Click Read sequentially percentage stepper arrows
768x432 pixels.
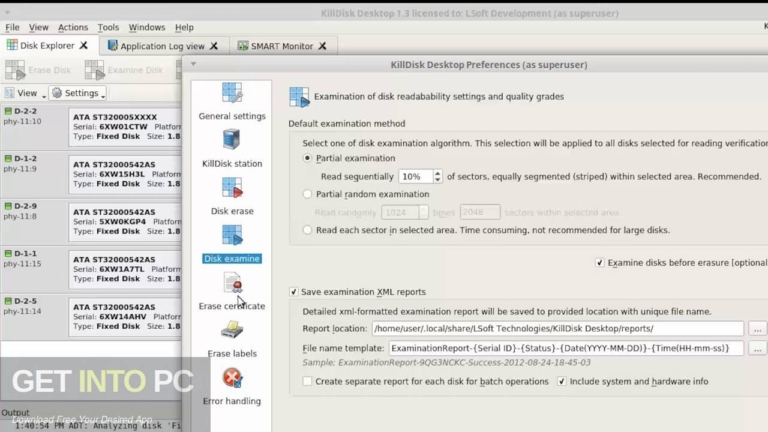click(x=437, y=176)
